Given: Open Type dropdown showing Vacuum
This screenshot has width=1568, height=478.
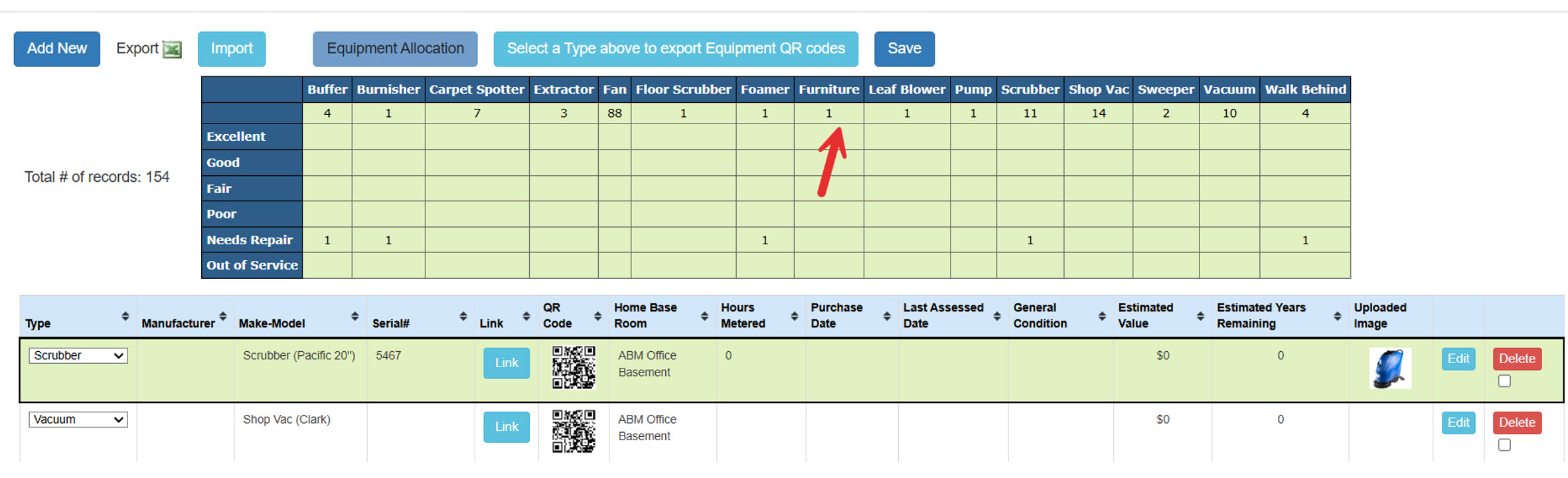Looking at the screenshot, I should [x=78, y=419].
